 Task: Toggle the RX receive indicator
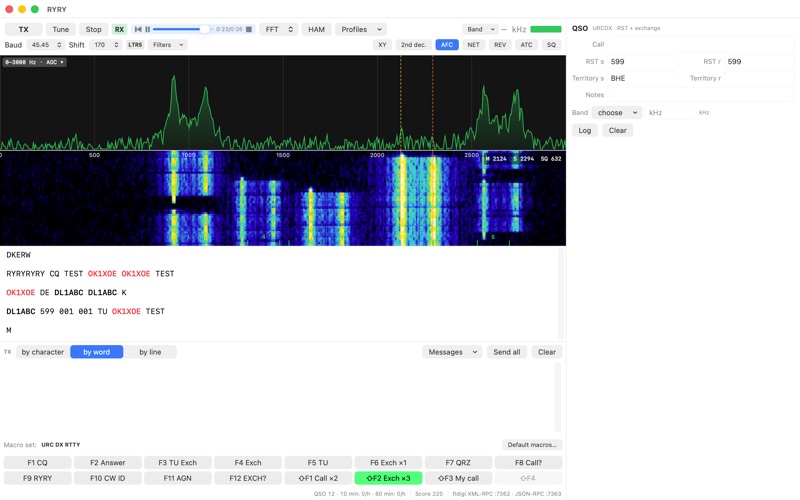pyautogui.click(x=119, y=29)
